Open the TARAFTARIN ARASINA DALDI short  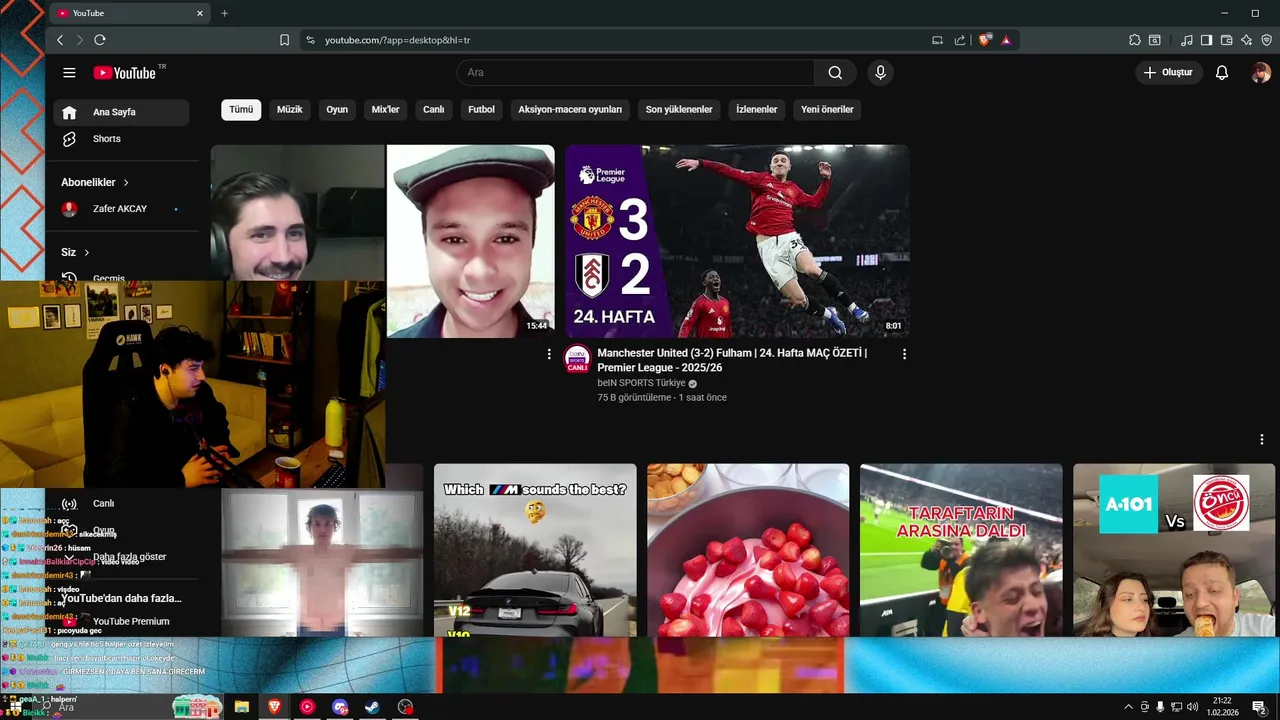pos(961,550)
